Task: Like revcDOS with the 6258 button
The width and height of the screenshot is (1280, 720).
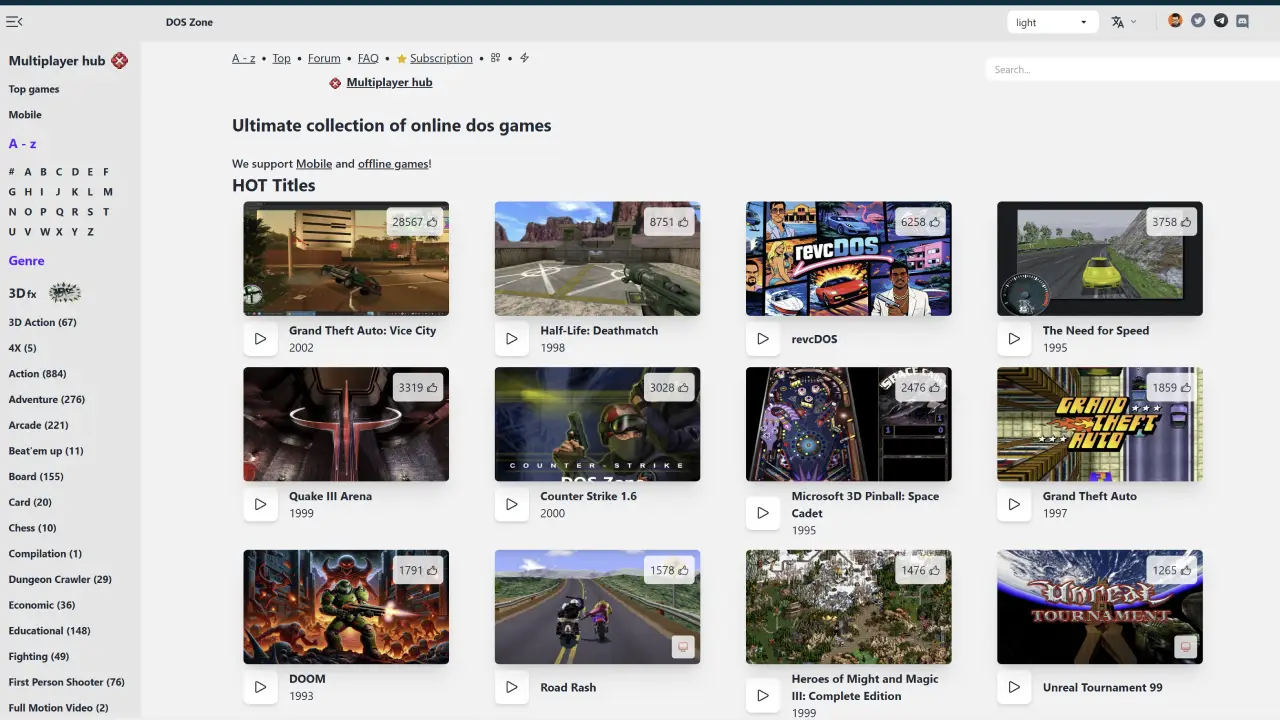Action: click(x=920, y=222)
